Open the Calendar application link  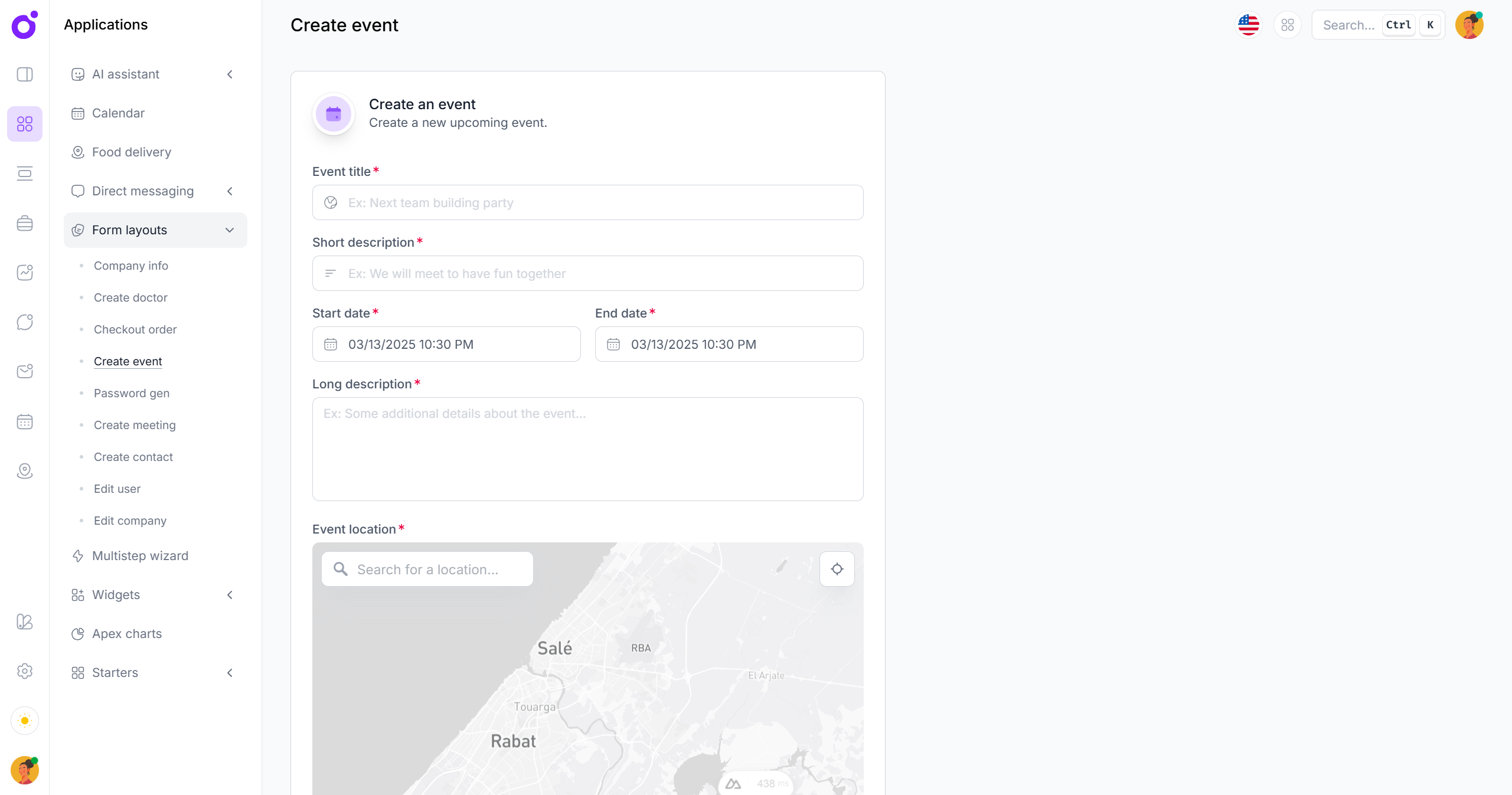pyautogui.click(x=118, y=113)
